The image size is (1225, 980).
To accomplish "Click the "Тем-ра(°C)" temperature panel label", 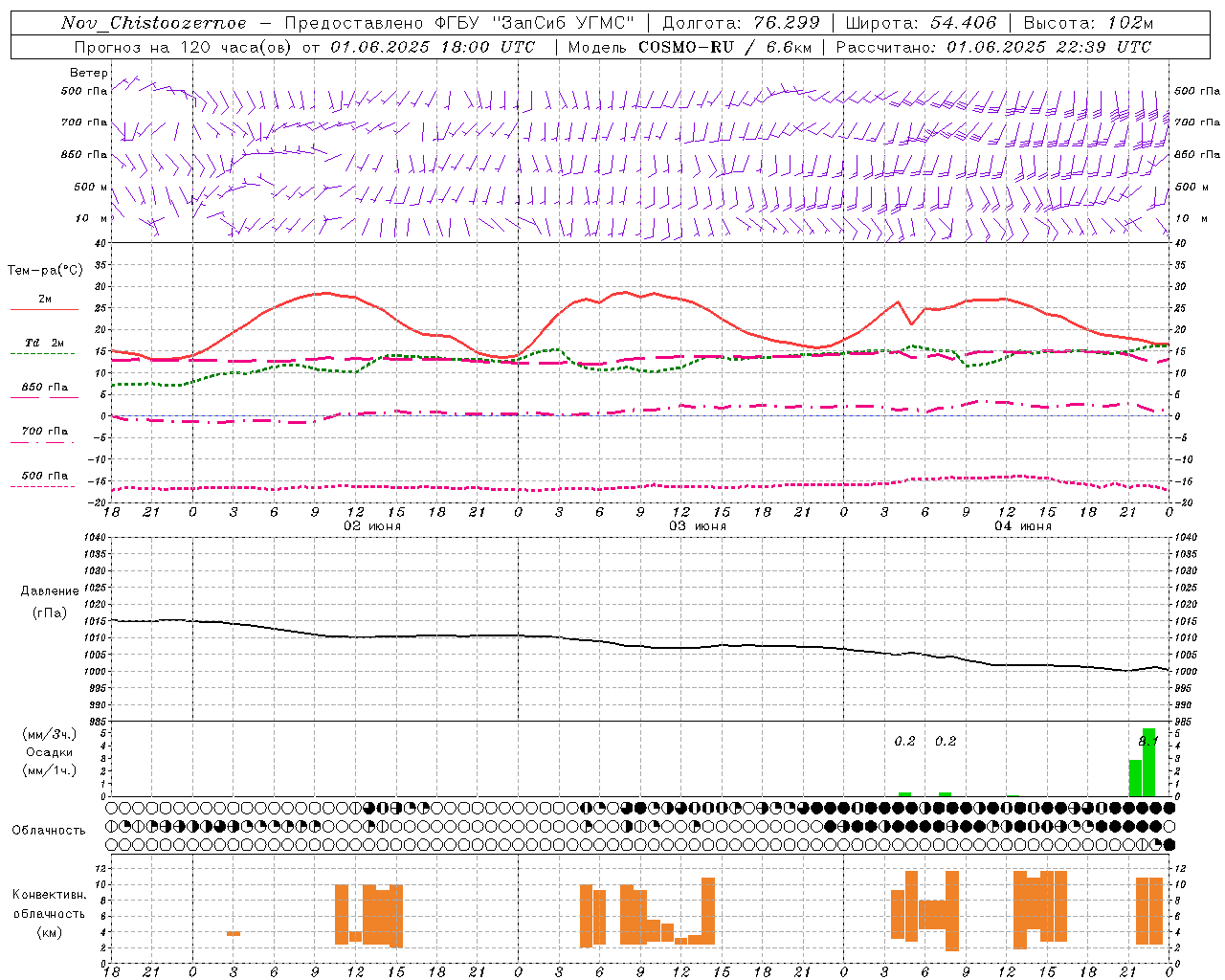I will [x=45, y=271].
